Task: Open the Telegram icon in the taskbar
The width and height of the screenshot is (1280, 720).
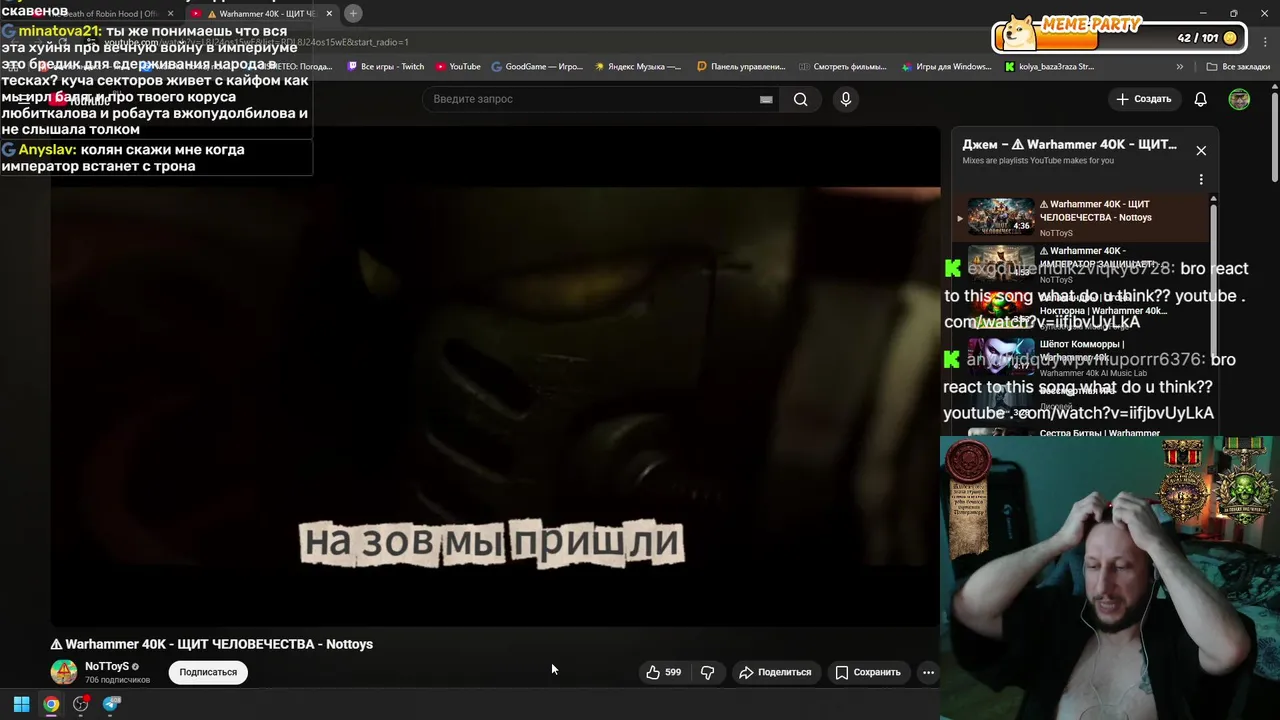Action: [x=111, y=704]
